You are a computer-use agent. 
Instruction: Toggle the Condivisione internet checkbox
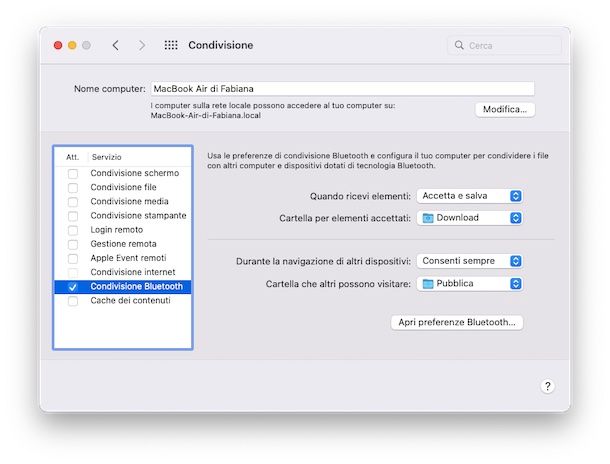[x=73, y=272]
